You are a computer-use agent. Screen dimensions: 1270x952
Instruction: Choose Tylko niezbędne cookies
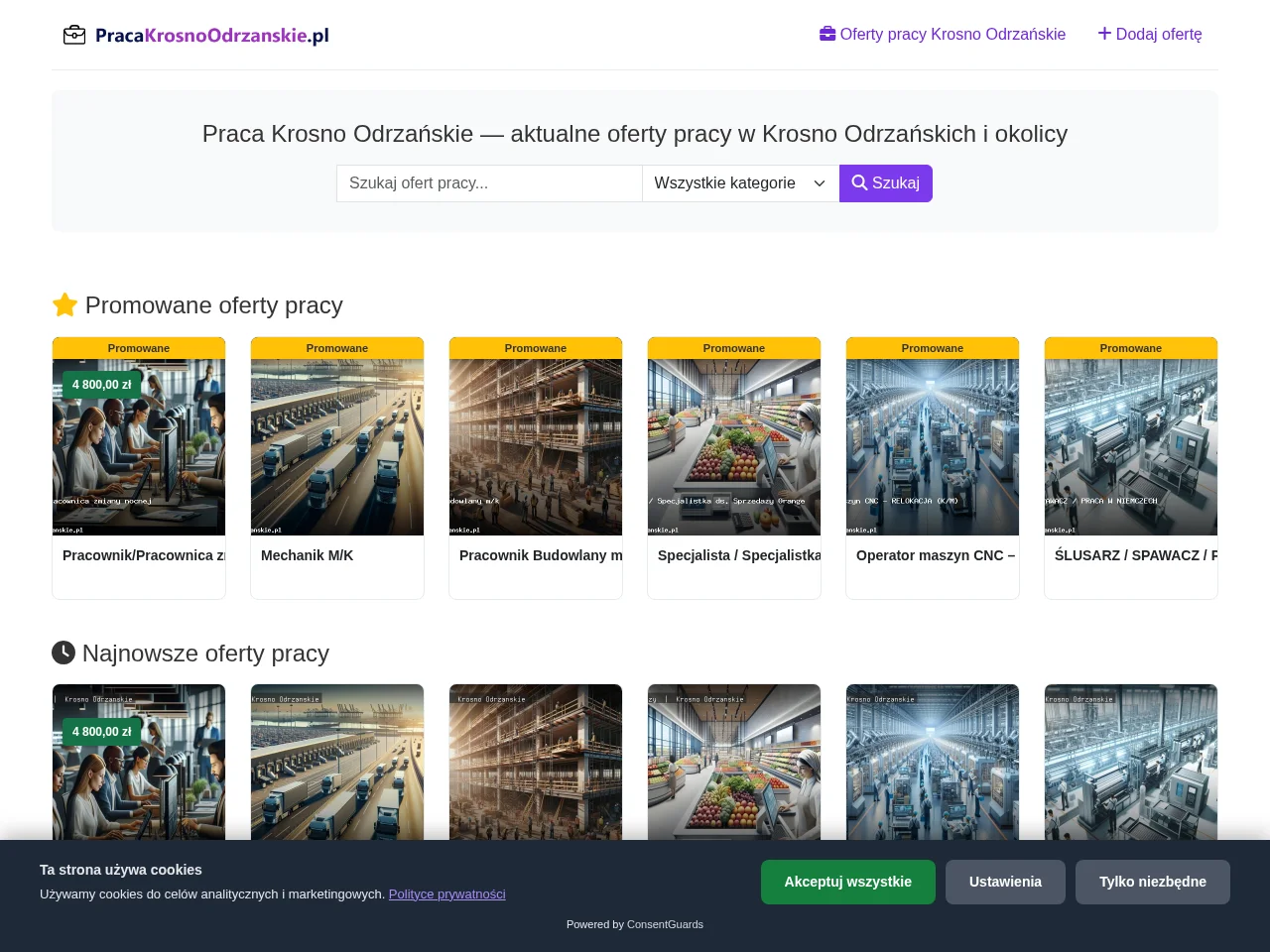[x=1153, y=882]
